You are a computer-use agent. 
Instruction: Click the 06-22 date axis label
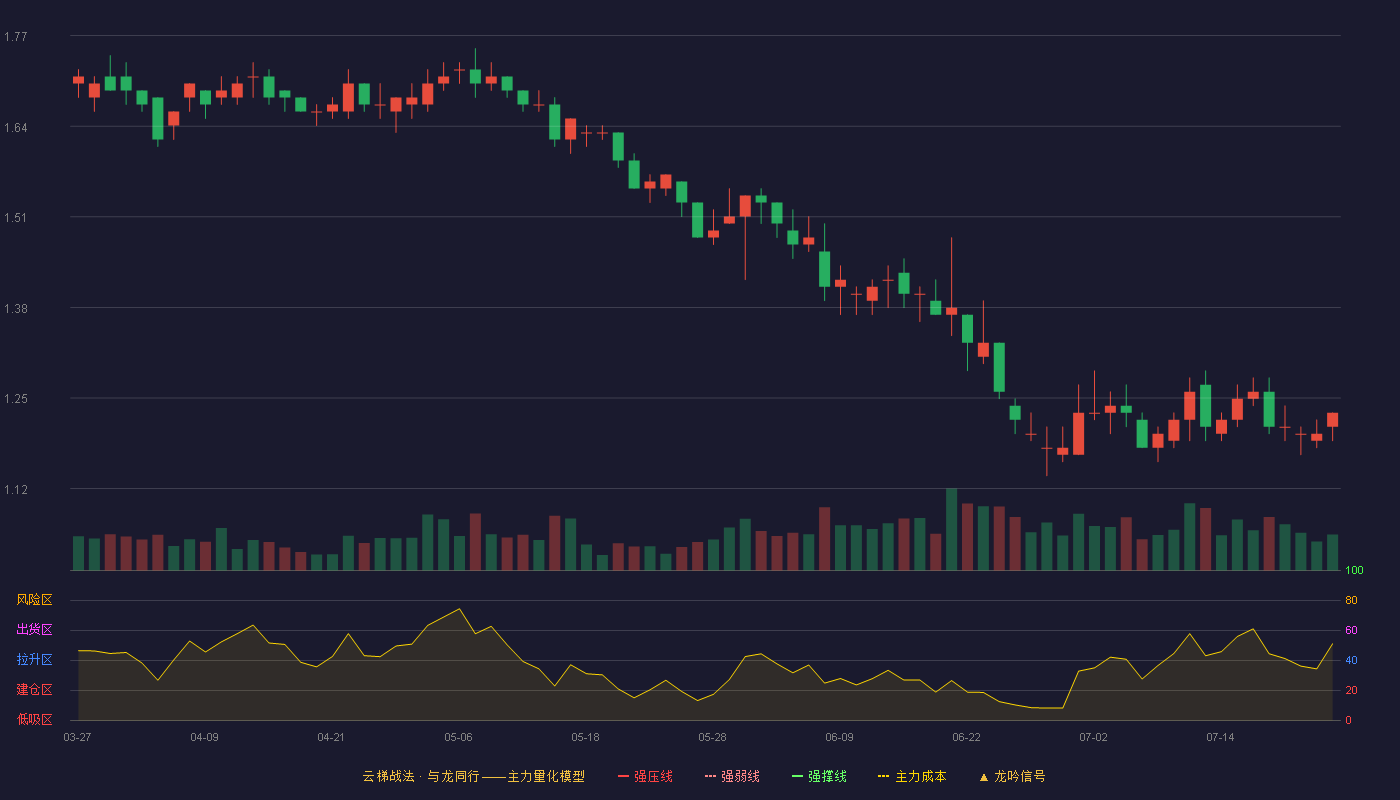(966, 737)
